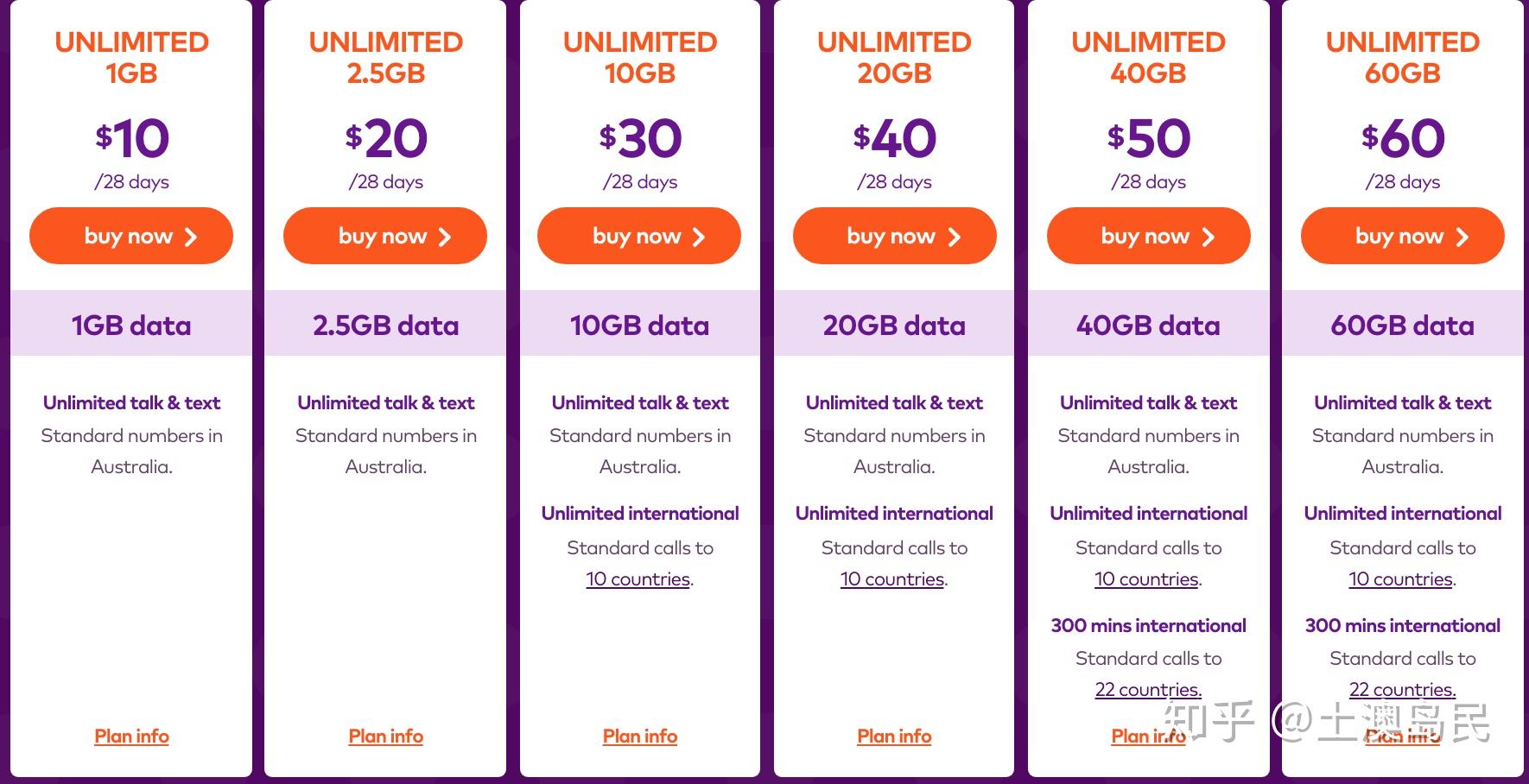Open 10 countries link in 60GB plan
Screen dimensions: 1529x784
coord(1400,579)
